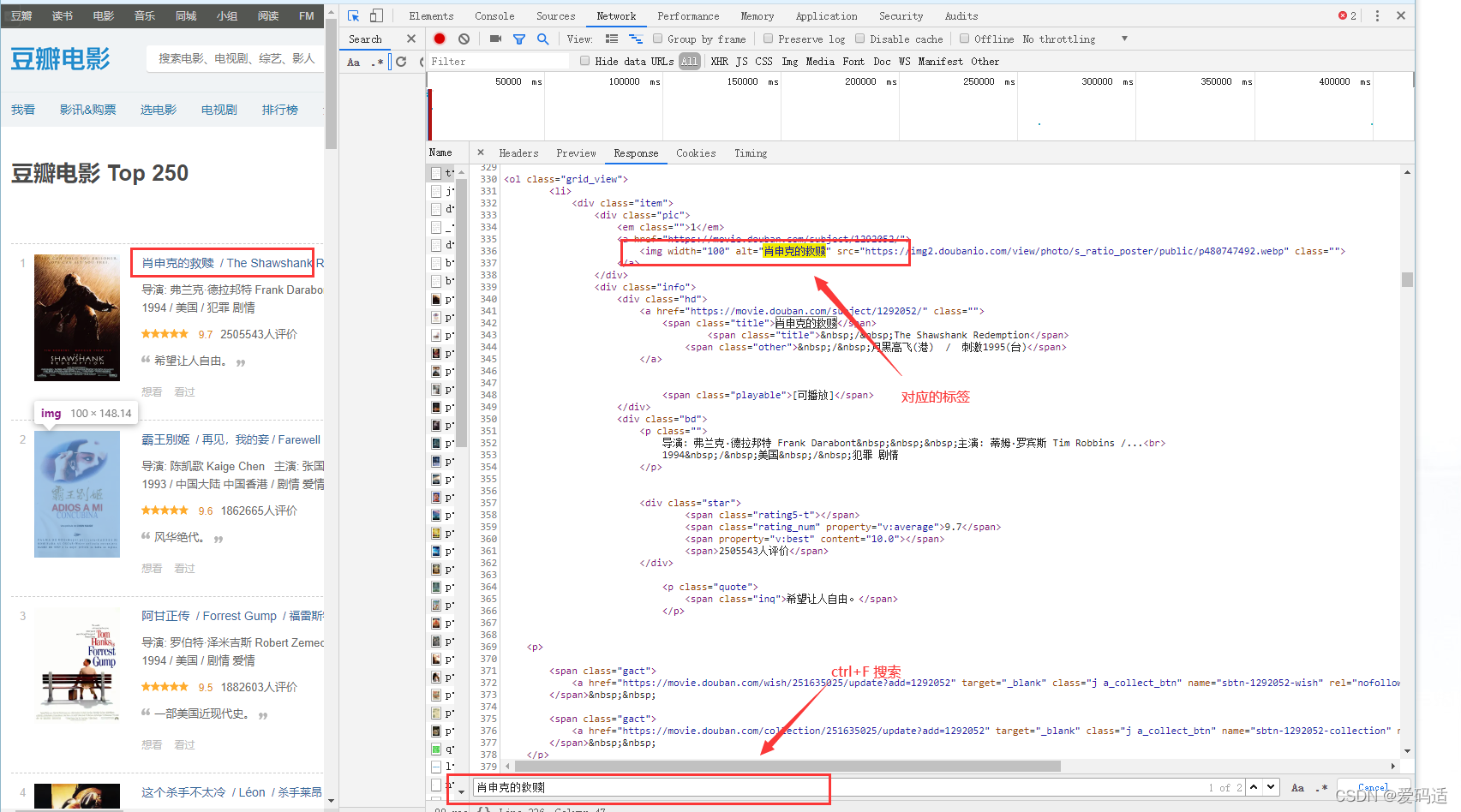The image size is (1461, 812).
Task: Click the Douban page vertical scrollbar
Action: coord(332,84)
